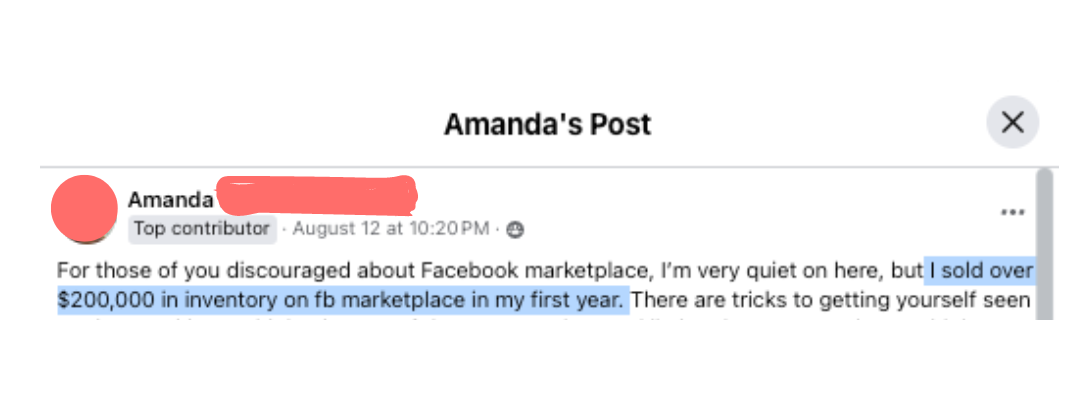Click the highlighted $200,000 amount
The height and width of the screenshot is (400, 1080).
[107, 302]
